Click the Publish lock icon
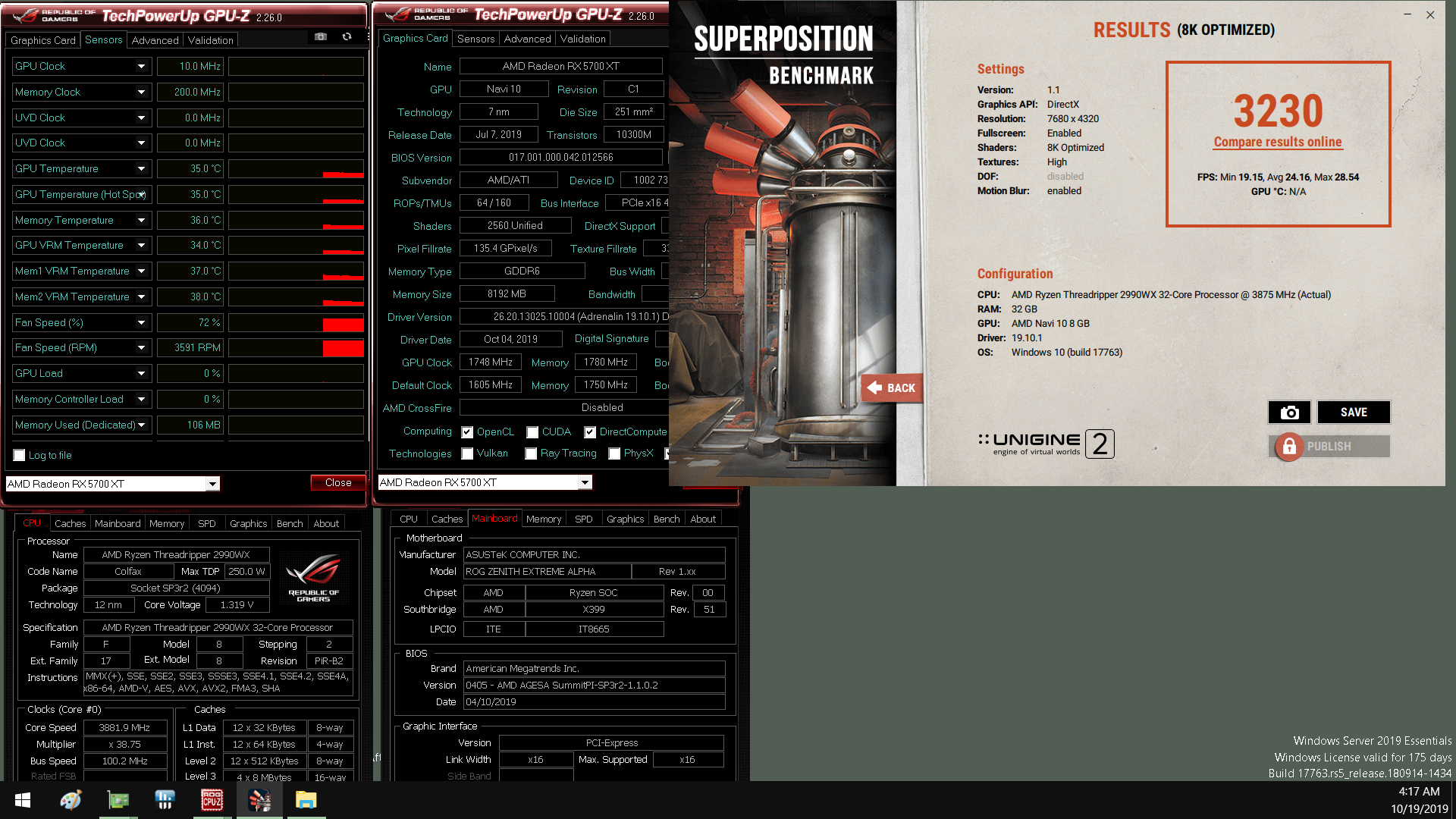 click(x=1289, y=447)
